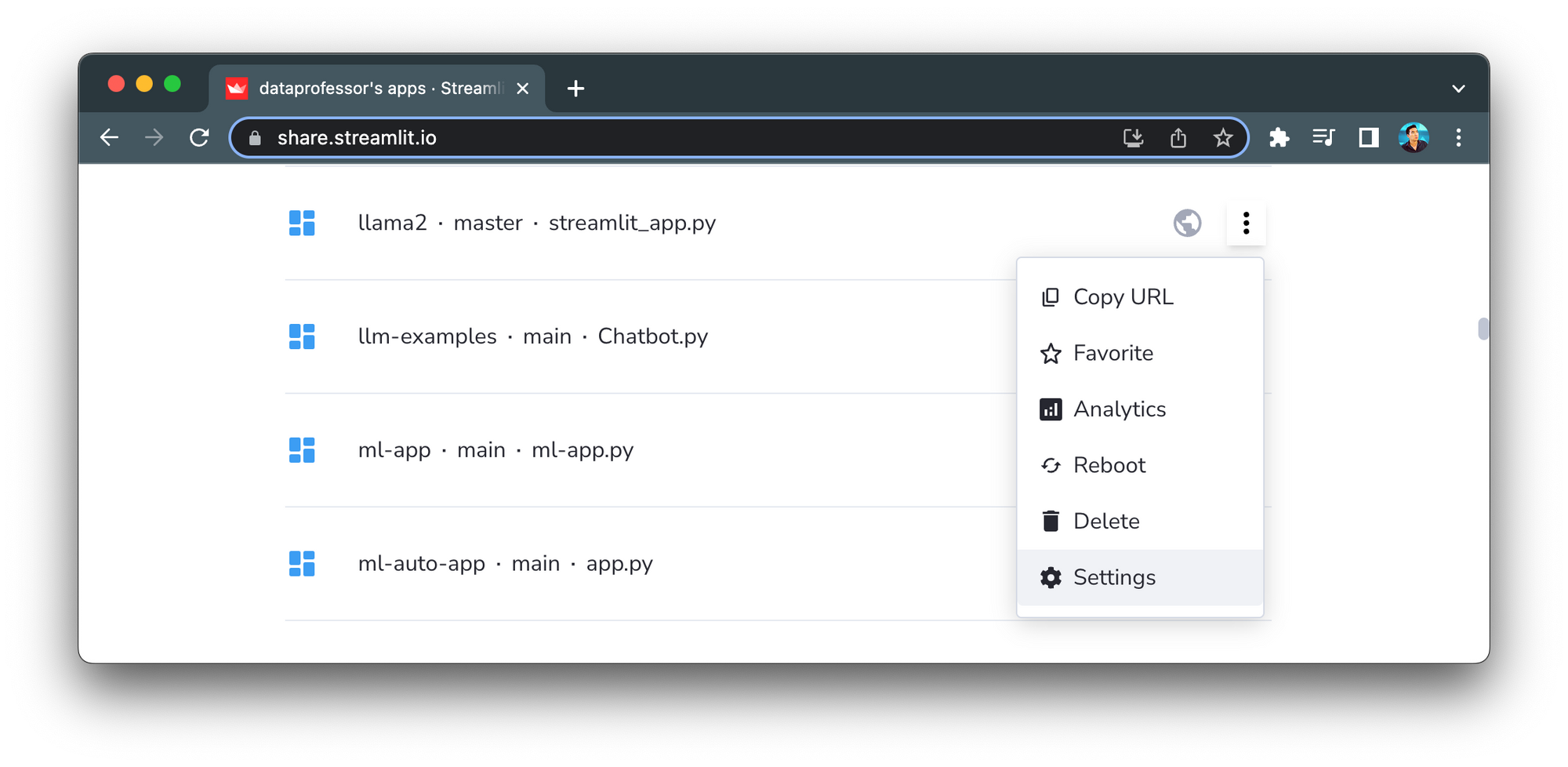Click the share.streamlit.io address bar
This screenshot has height=767, width=1568.
(x=627, y=138)
